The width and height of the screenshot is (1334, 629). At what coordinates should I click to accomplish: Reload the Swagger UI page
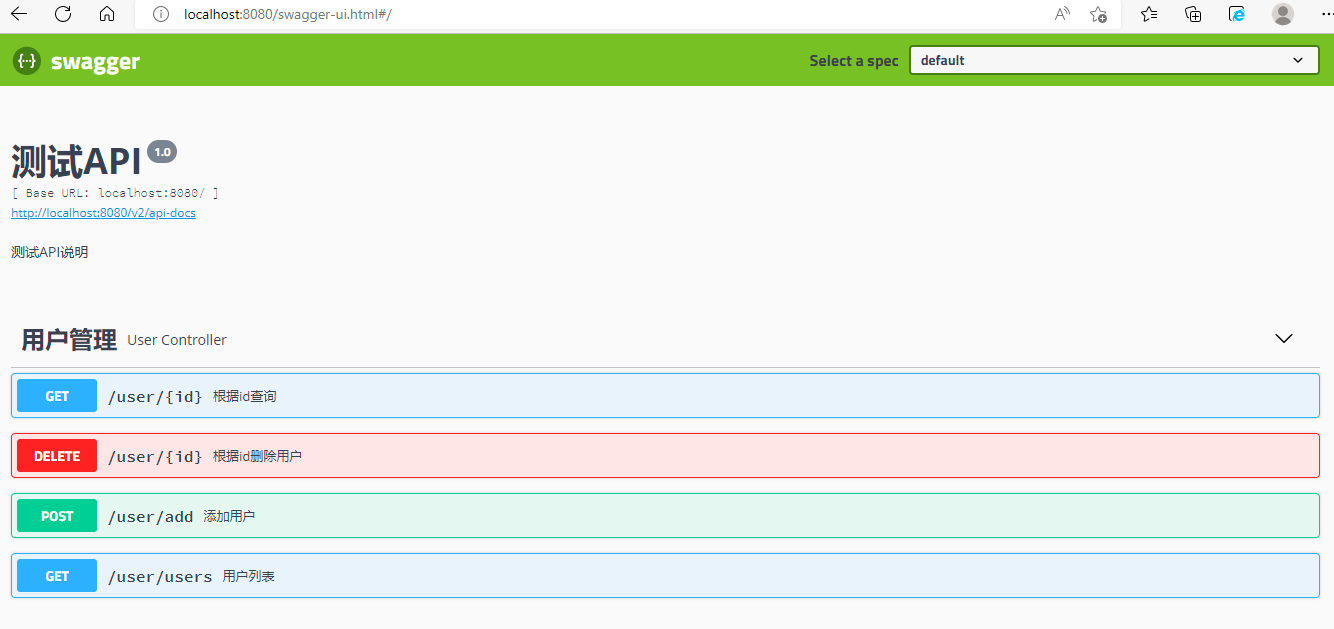click(63, 14)
